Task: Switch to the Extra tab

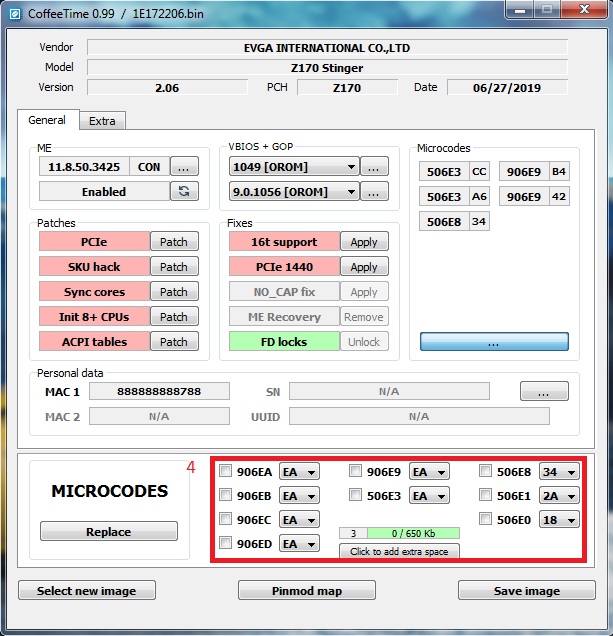Action: click(x=102, y=121)
